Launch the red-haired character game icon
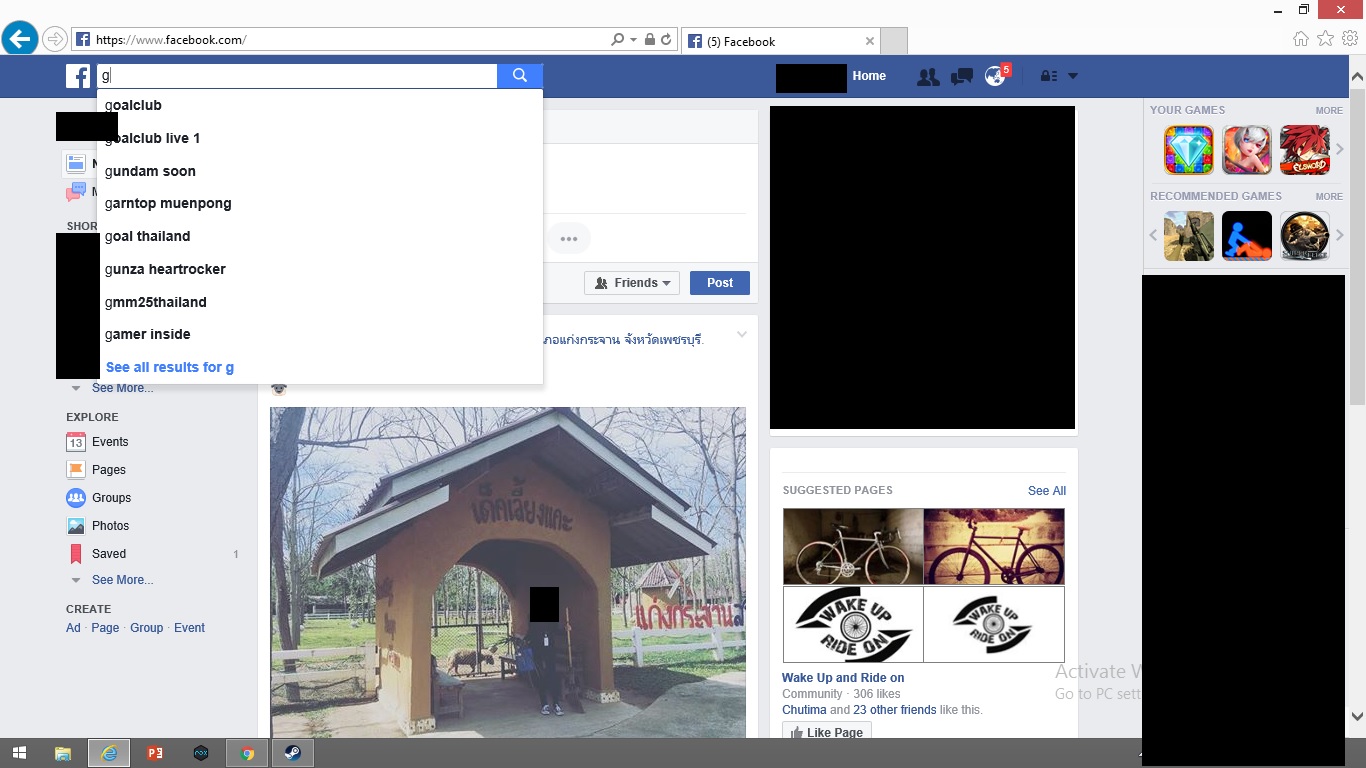The image size is (1366, 768). pyautogui.click(x=1305, y=150)
